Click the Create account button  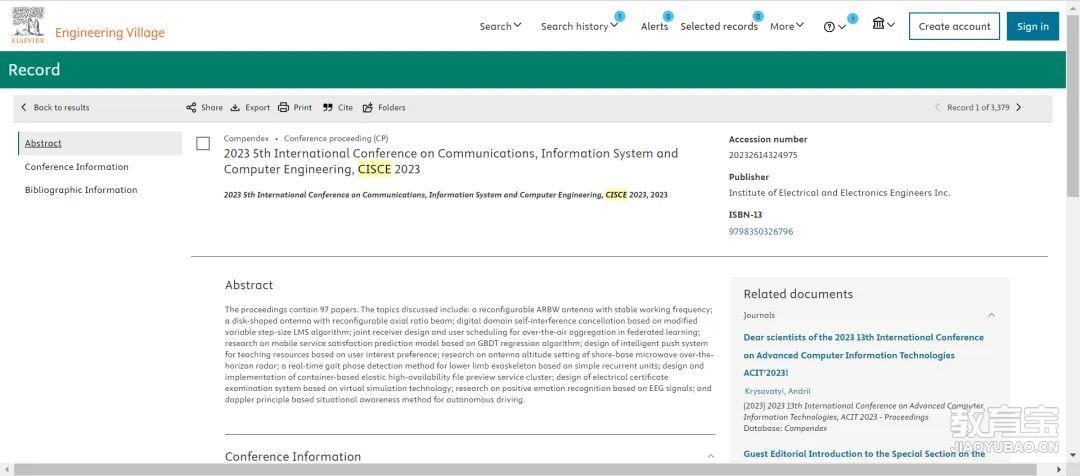pyautogui.click(x=954, y=26)
